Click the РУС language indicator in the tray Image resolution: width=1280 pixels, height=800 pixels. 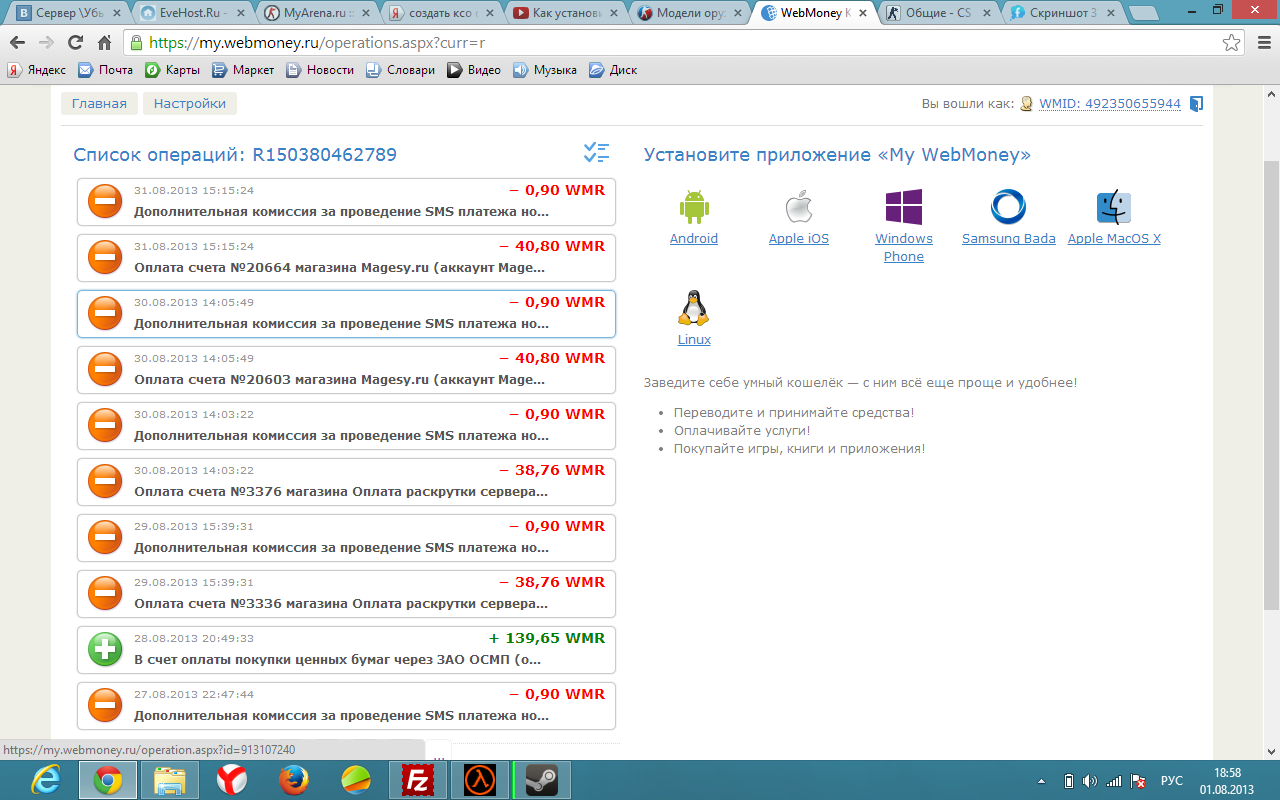click(1171, 781)
